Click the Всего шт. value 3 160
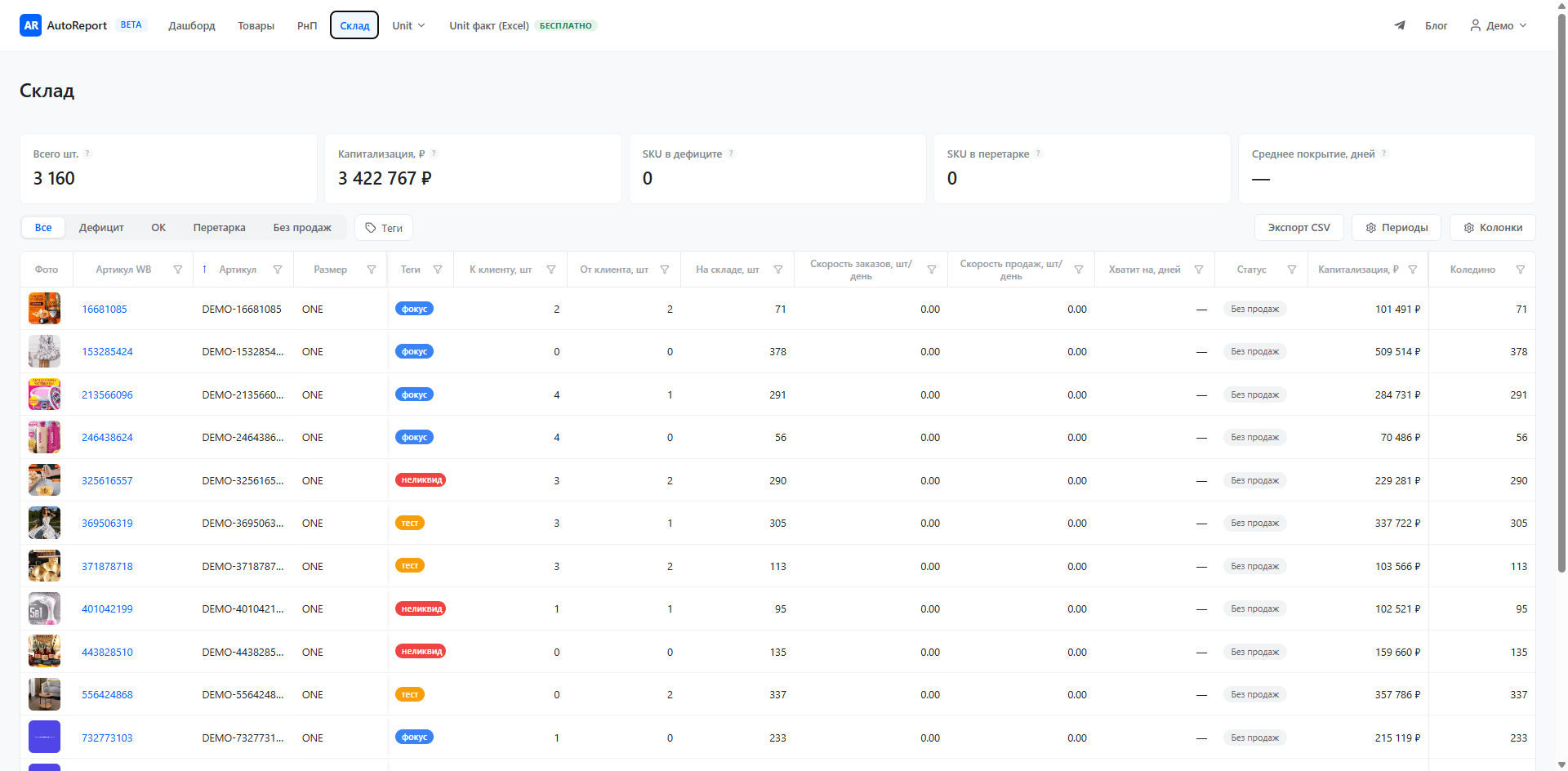The image size is (1568, 771). [x=54, y=178]
